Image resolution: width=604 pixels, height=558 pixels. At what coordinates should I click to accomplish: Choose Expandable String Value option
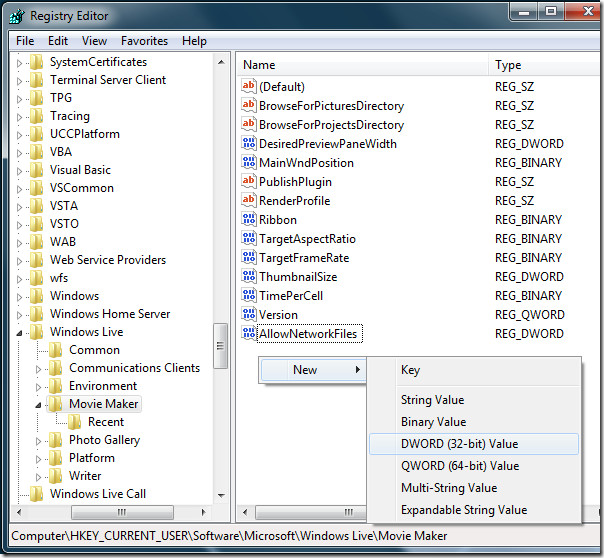[x=474, y=510]
